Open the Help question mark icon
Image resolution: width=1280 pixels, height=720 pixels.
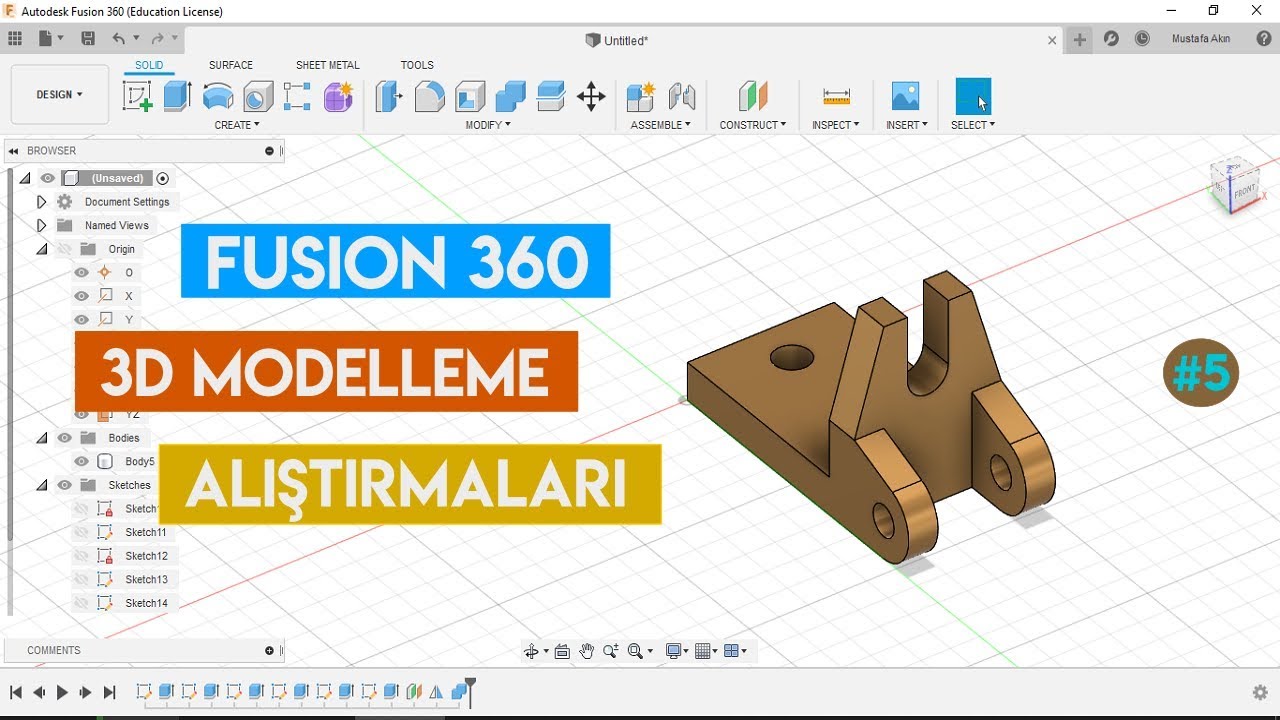click(1264, 39)
